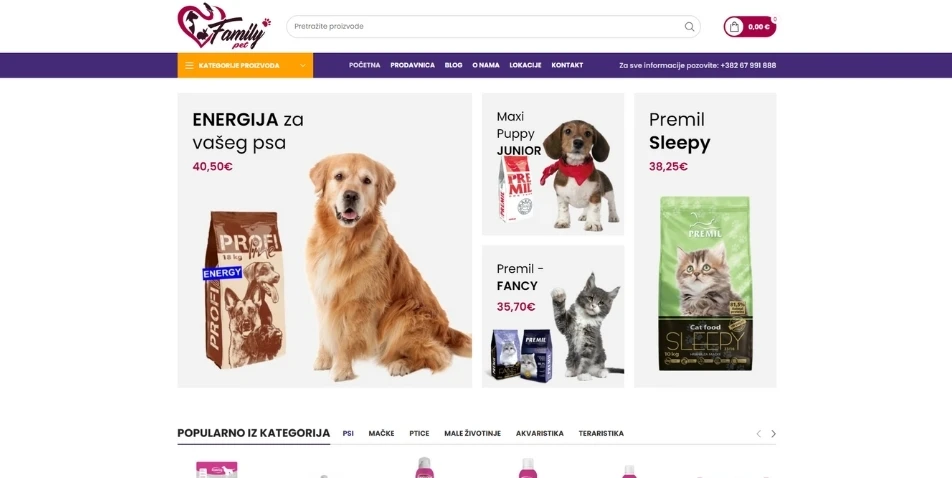Open the Premil Sleepy banner

[x=705, y=240]
